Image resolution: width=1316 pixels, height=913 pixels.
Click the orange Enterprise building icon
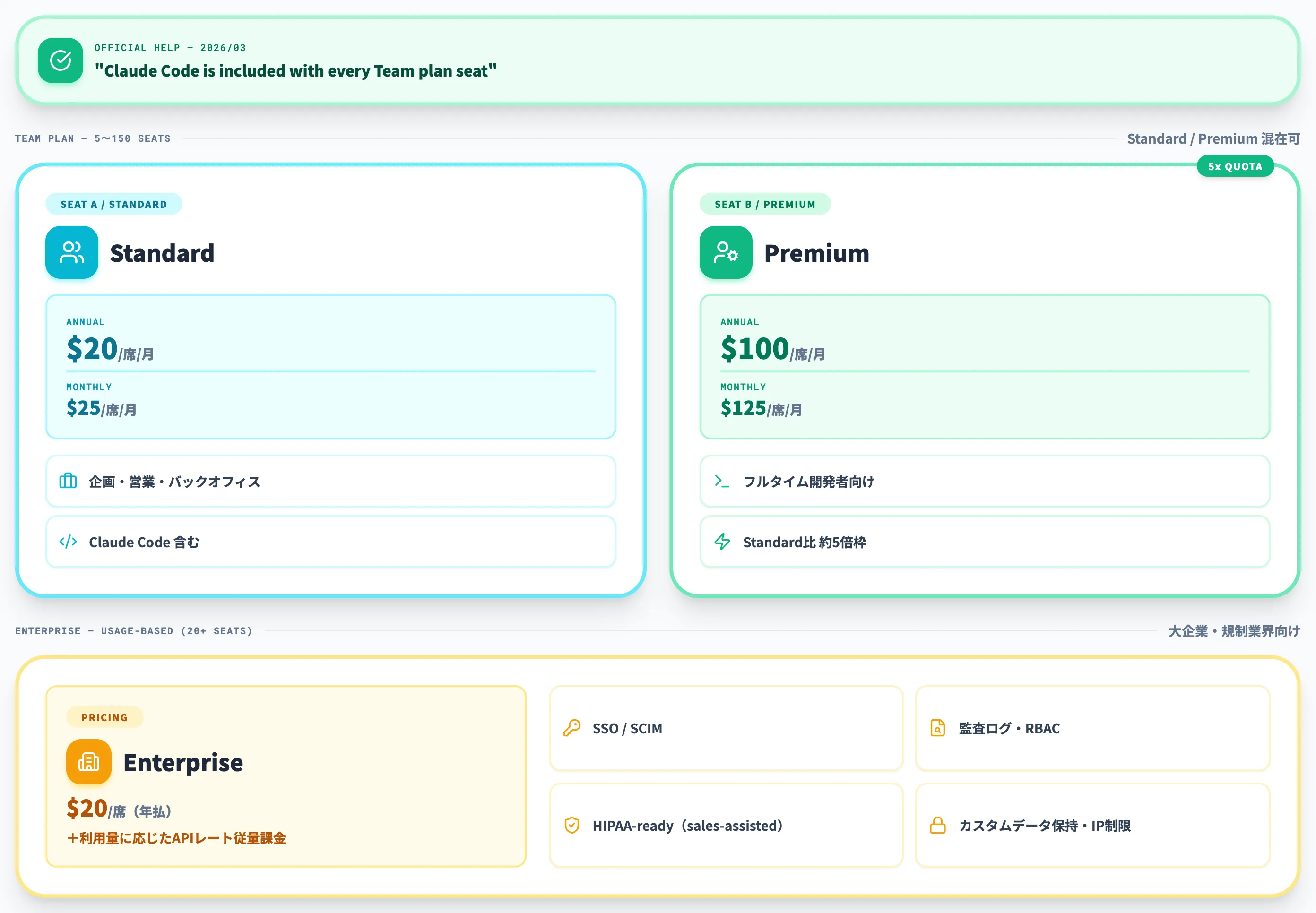point(89,761)
